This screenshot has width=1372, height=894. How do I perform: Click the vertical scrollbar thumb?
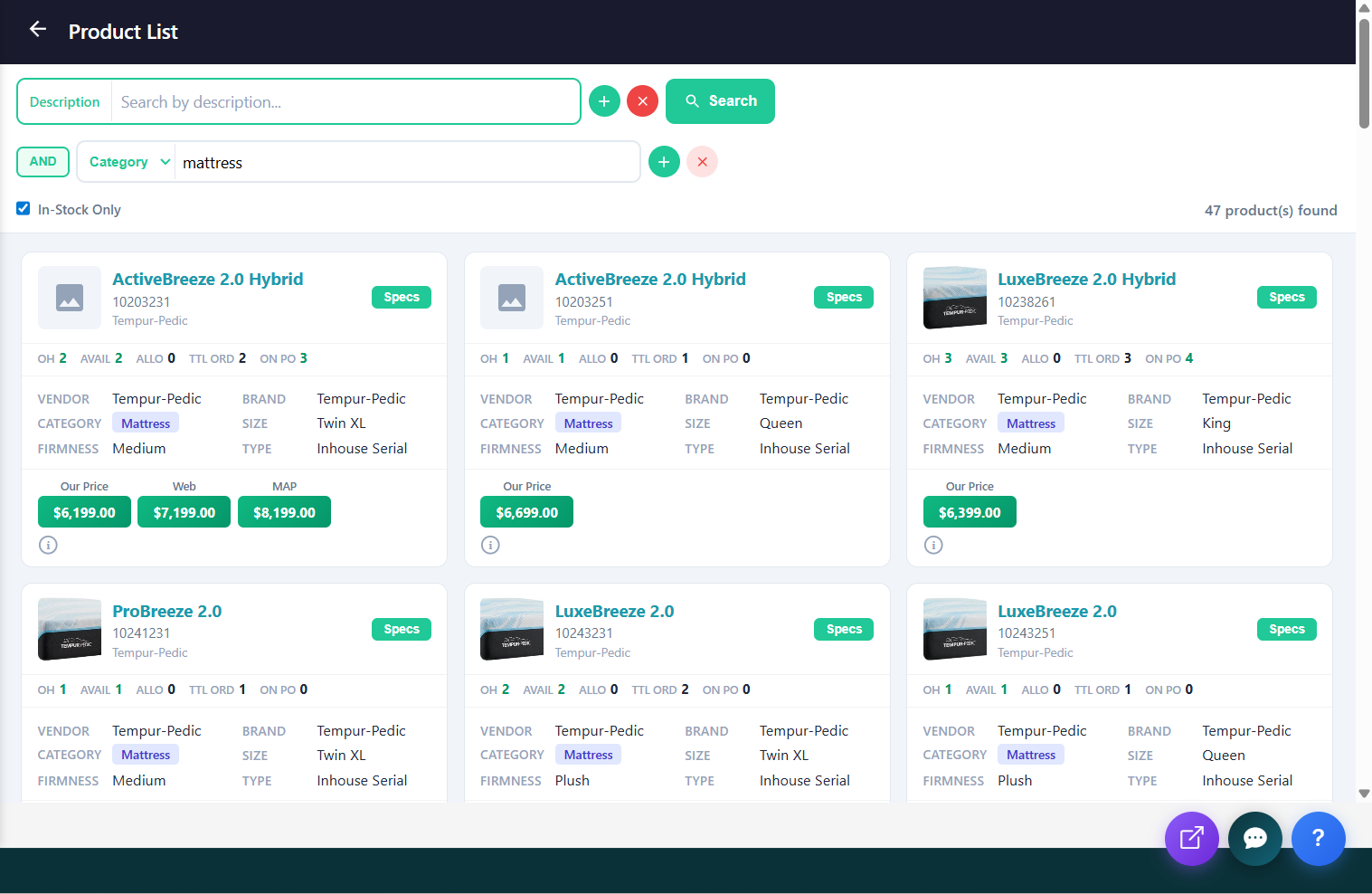click(1364, 72)
